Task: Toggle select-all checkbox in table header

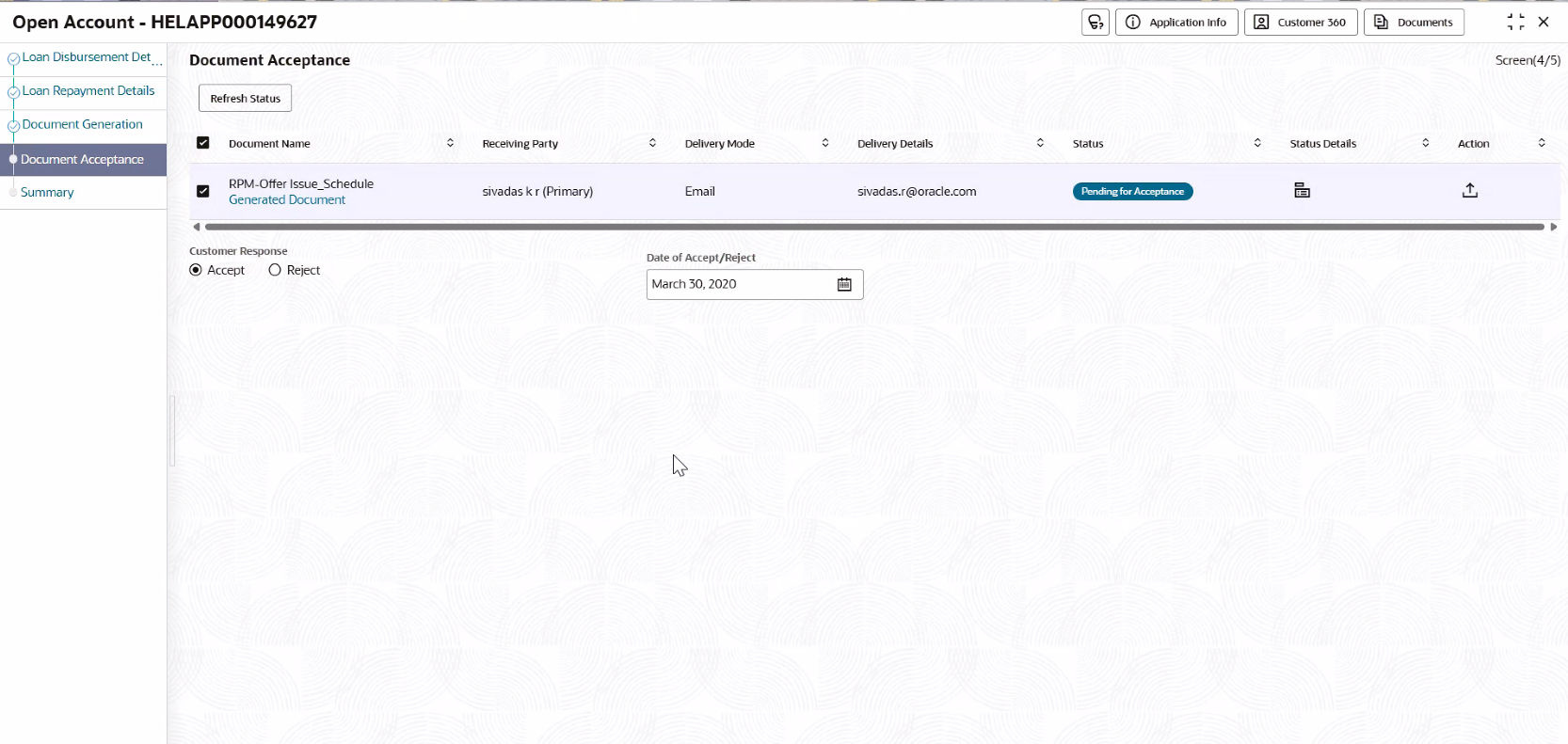Action: (202, 143)
